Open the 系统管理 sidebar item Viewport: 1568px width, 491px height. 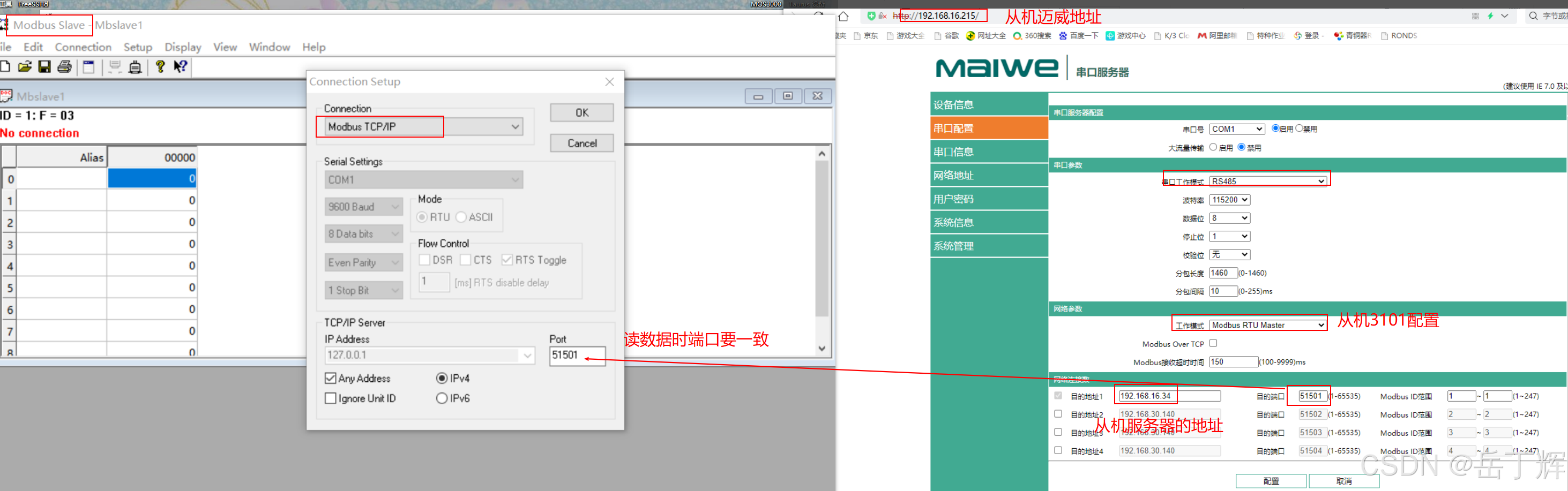989,246
